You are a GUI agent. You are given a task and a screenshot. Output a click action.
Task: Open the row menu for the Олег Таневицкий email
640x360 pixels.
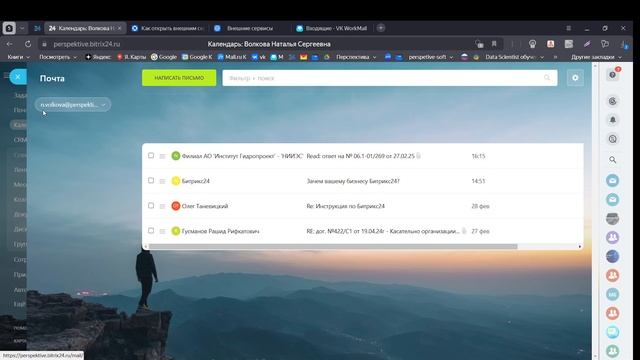[x=162, y=206]
